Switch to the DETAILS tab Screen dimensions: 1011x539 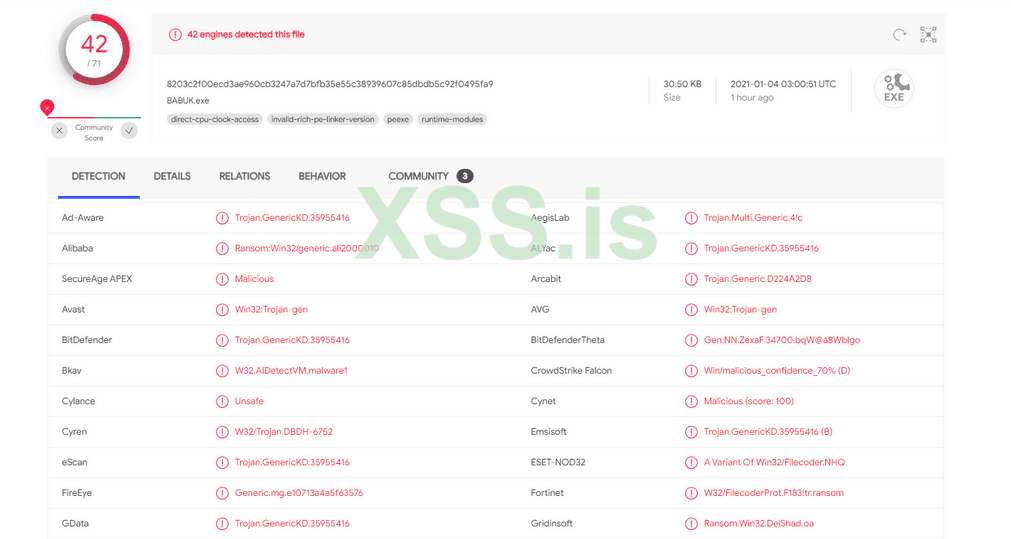(x=172, y=176)
